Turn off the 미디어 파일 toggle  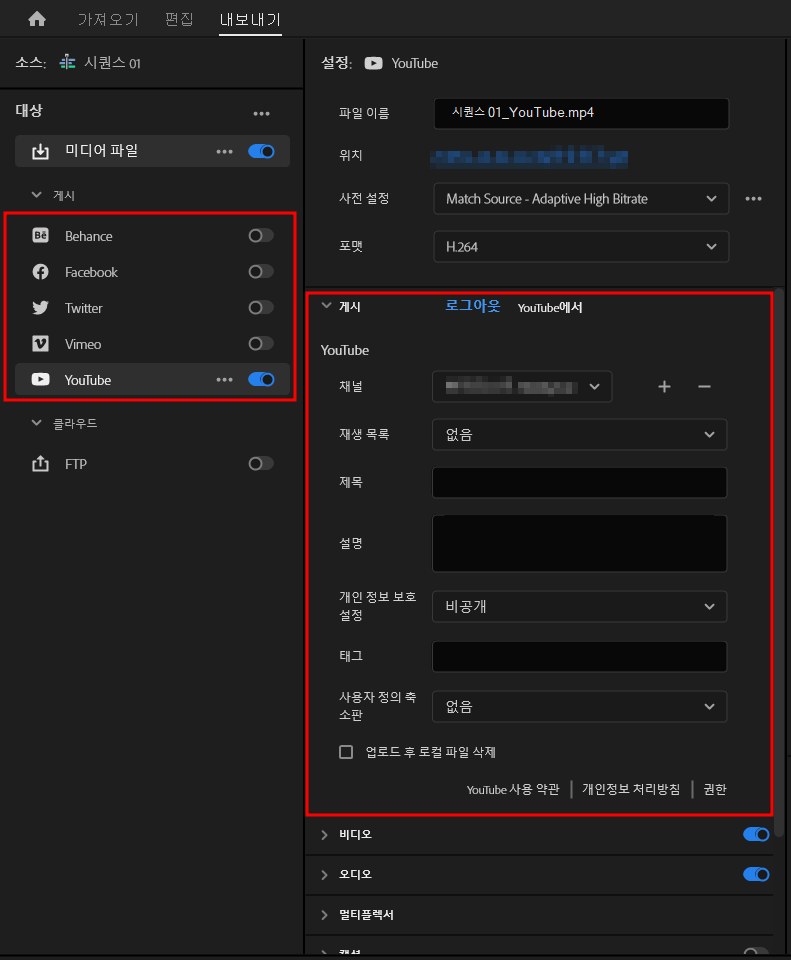pos(261,151)
